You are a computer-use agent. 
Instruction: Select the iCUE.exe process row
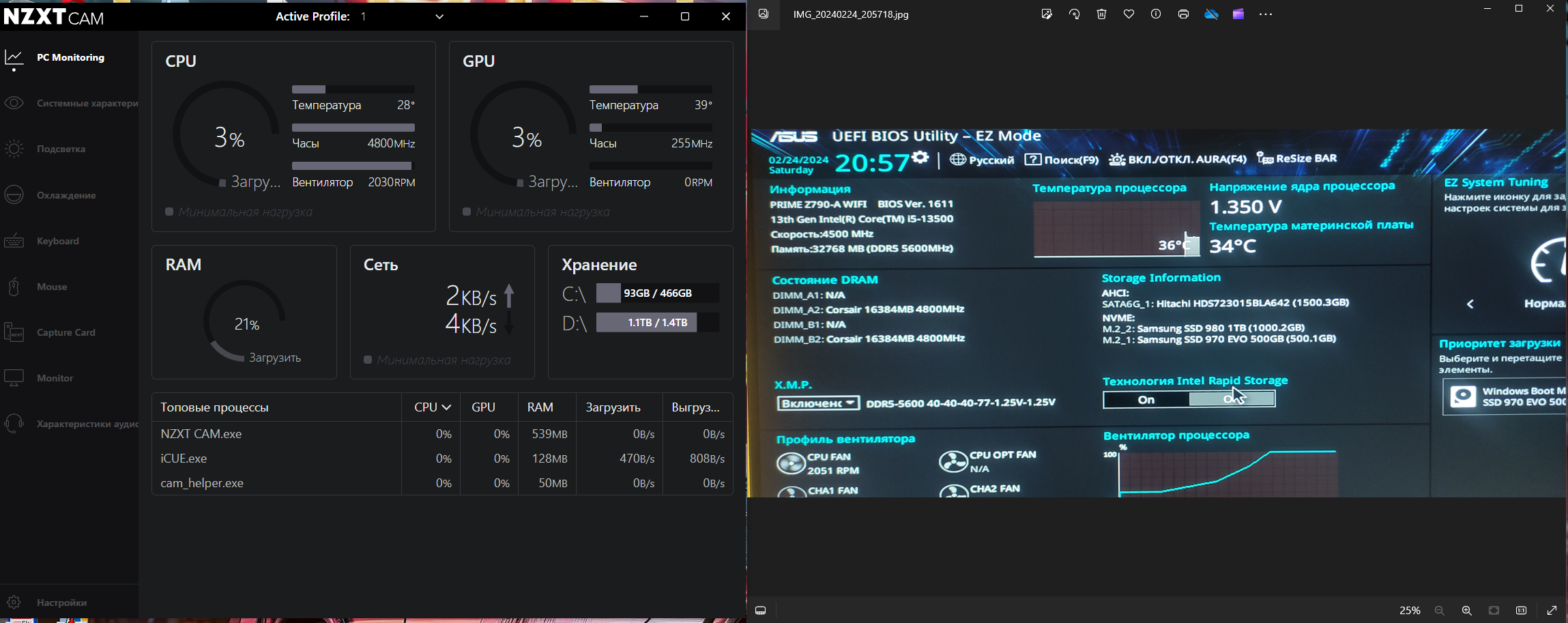(x=442, y=459)
